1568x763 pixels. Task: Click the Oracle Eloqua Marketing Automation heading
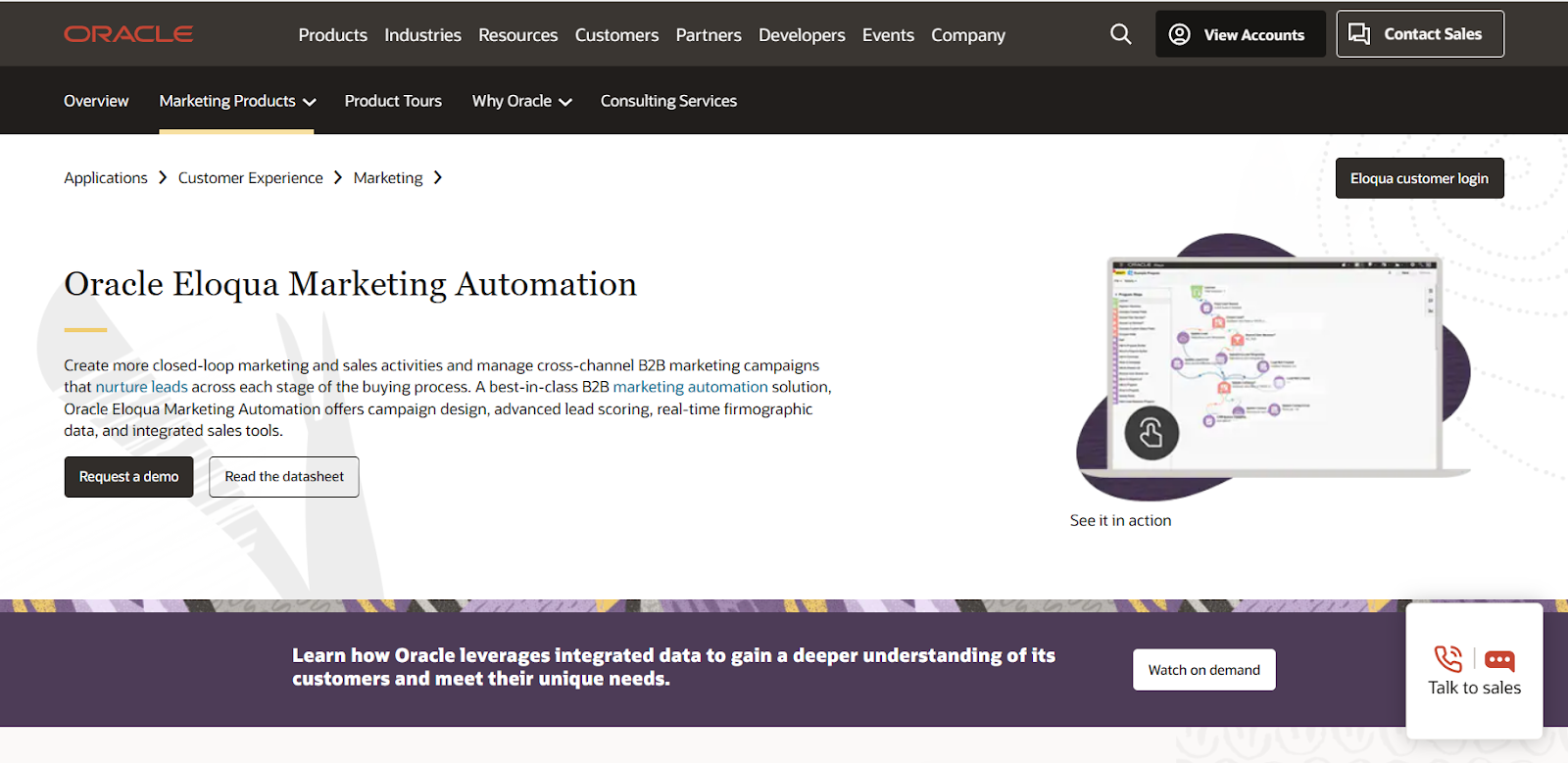coord(351,284)
